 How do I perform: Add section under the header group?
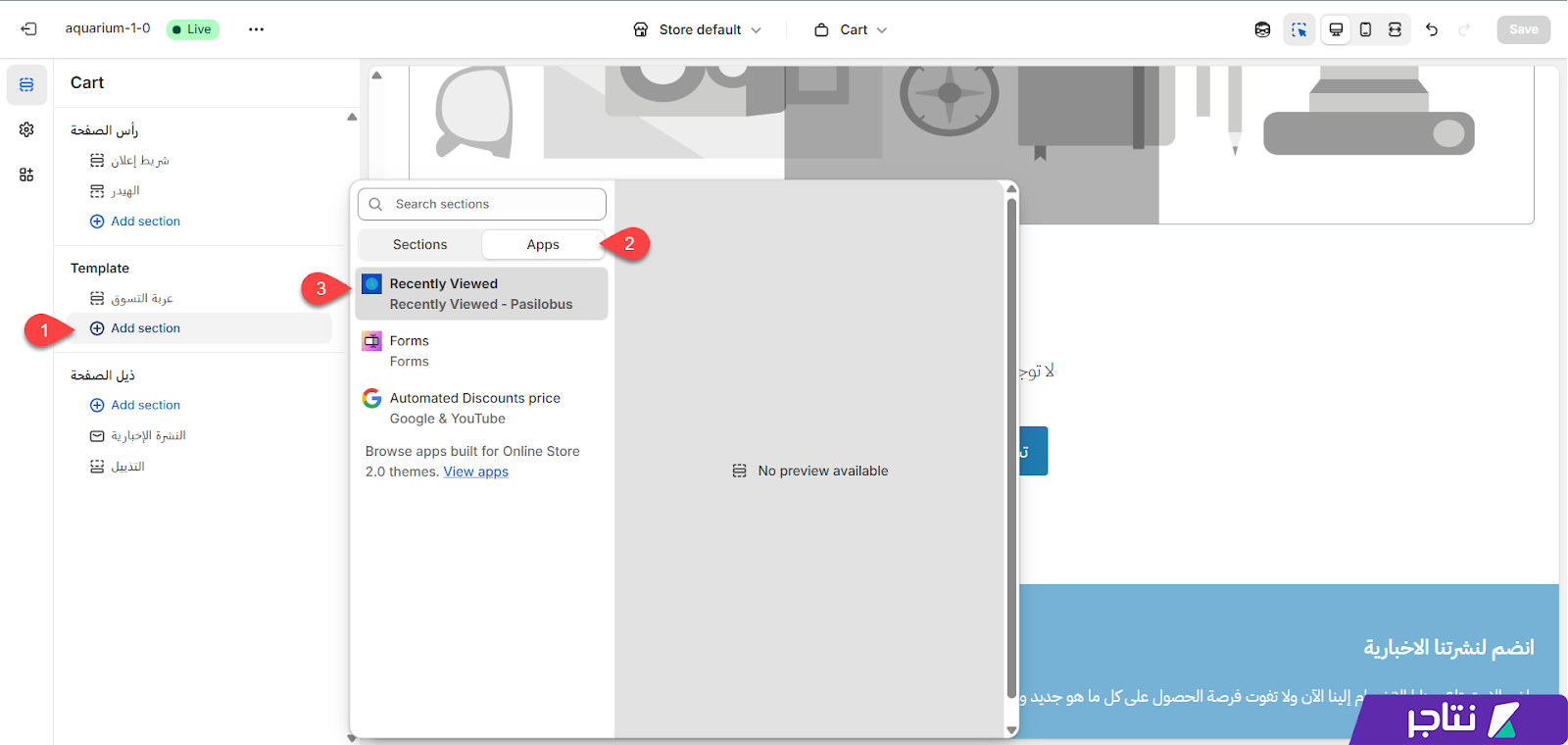click(x=135, y=222)
